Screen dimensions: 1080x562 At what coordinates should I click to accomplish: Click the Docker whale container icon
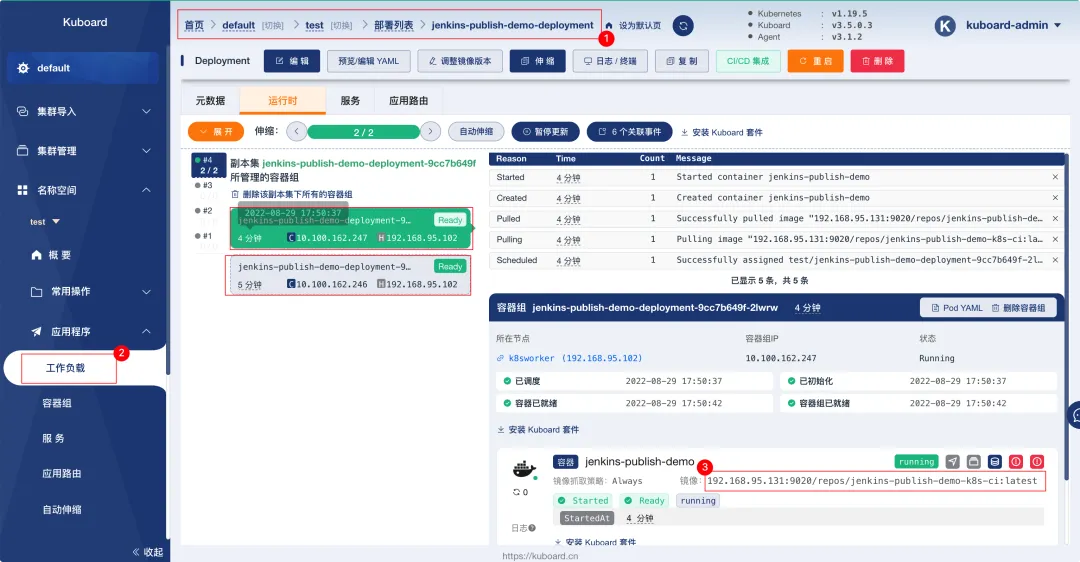(525, 470)
